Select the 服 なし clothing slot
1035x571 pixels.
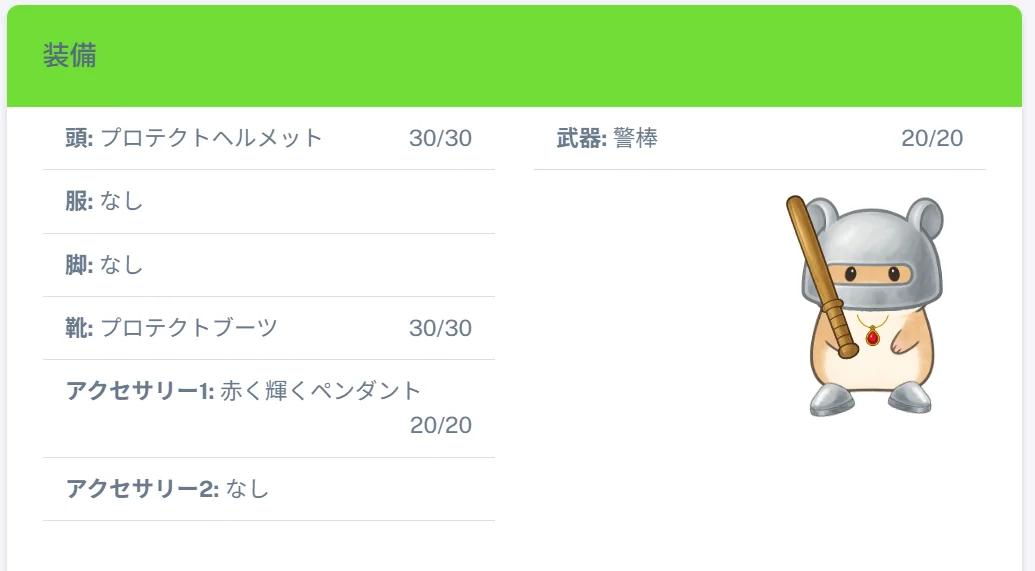pyautogui.click(x=269, y=201)
